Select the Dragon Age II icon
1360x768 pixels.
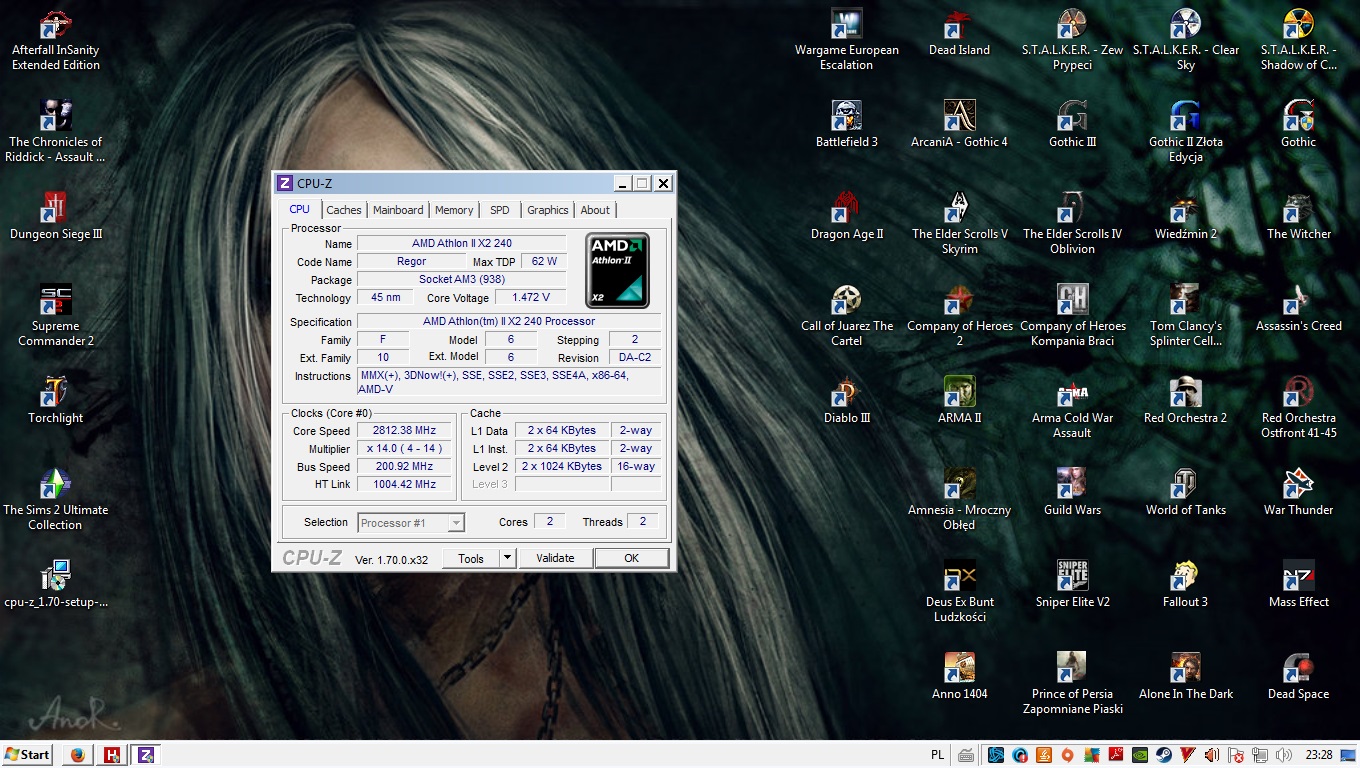pyautogui.click(x=846, y=217)
